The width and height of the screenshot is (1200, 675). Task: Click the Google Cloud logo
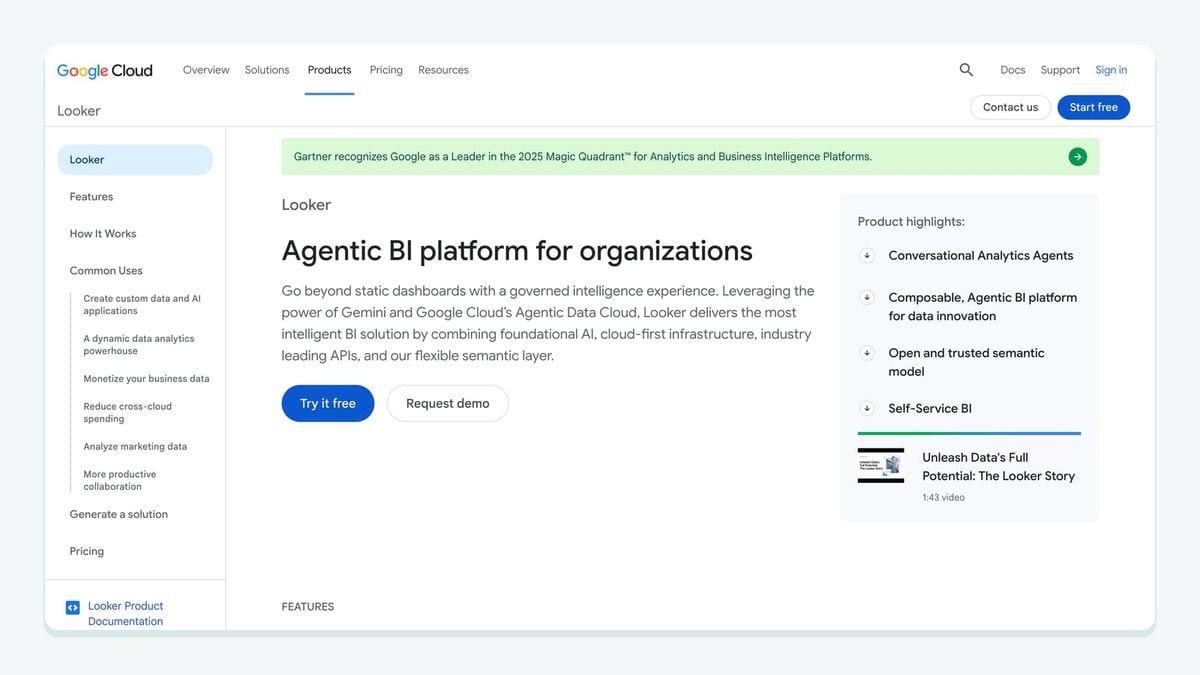105,70
